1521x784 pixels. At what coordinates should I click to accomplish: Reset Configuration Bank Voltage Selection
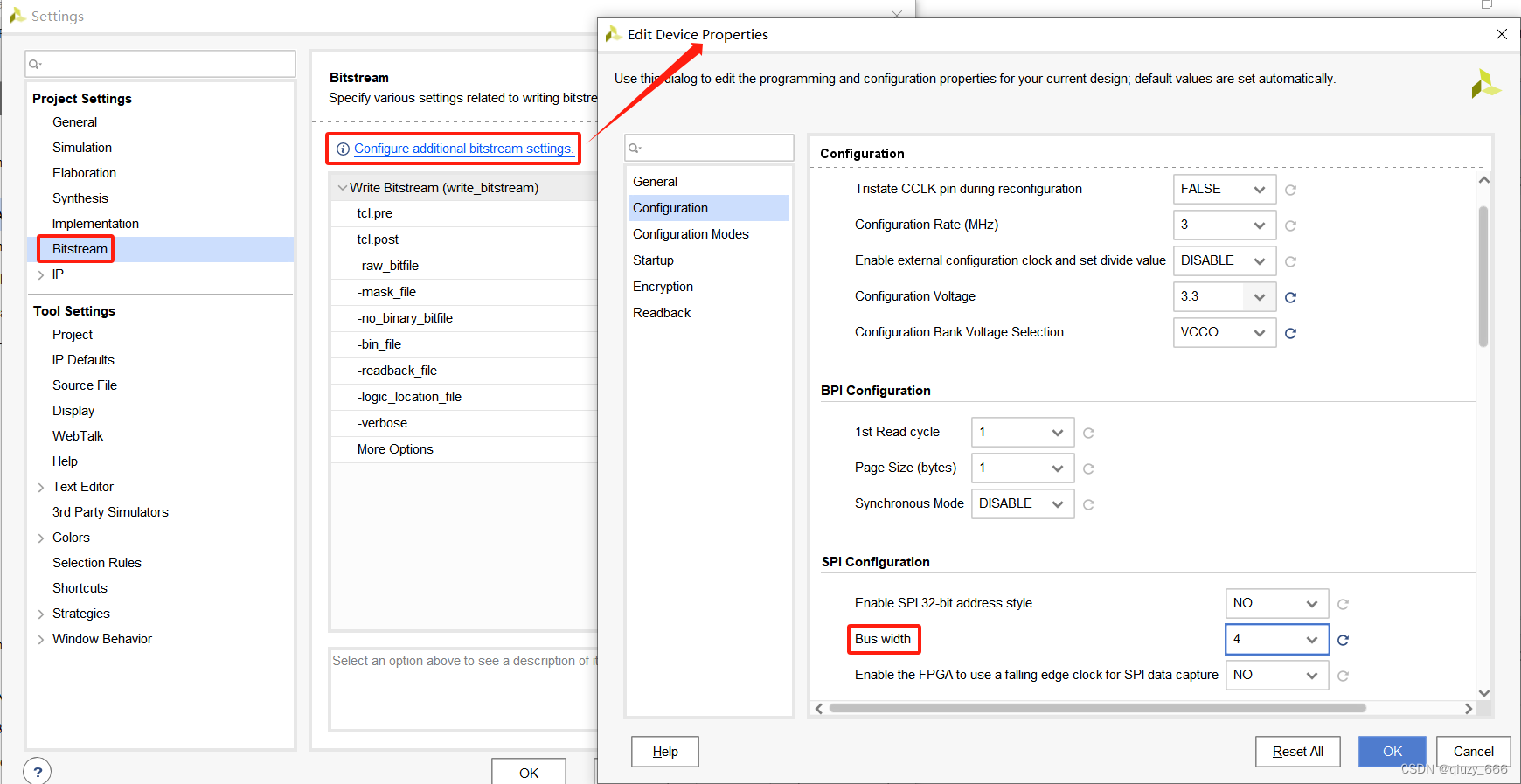tap(1290, 333)
